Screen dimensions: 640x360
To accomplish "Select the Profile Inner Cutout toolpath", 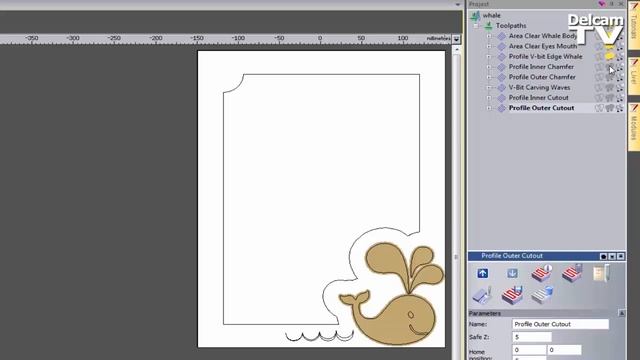I will pyautogui.click(x=538, y=98).
